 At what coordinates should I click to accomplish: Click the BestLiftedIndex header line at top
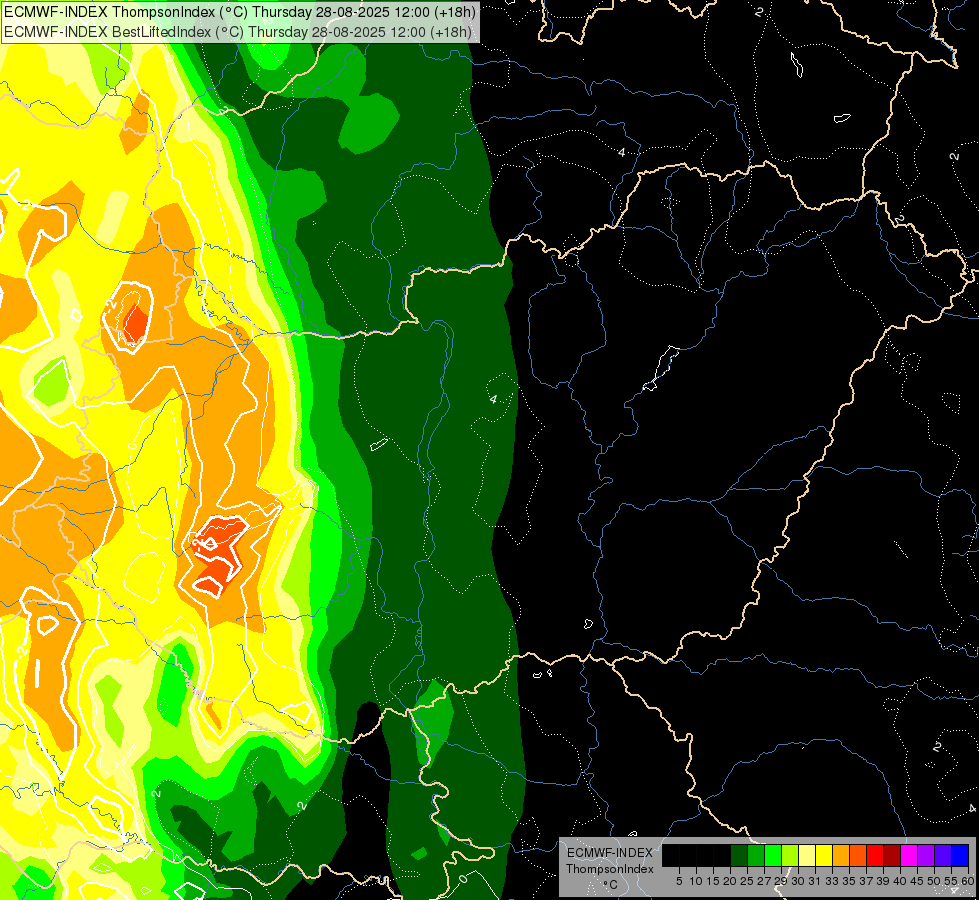(238, 31)
